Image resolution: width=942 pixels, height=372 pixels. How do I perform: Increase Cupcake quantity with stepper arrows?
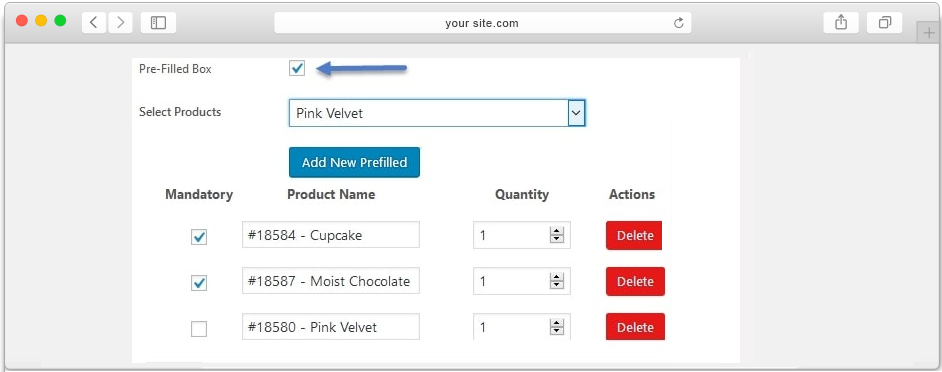(557, 232)
